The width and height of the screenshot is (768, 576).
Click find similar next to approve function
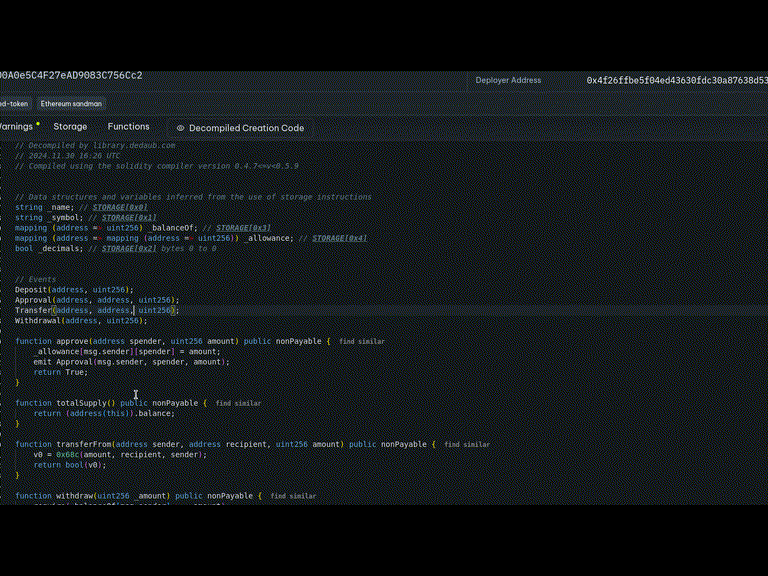(x=361, y=342)
